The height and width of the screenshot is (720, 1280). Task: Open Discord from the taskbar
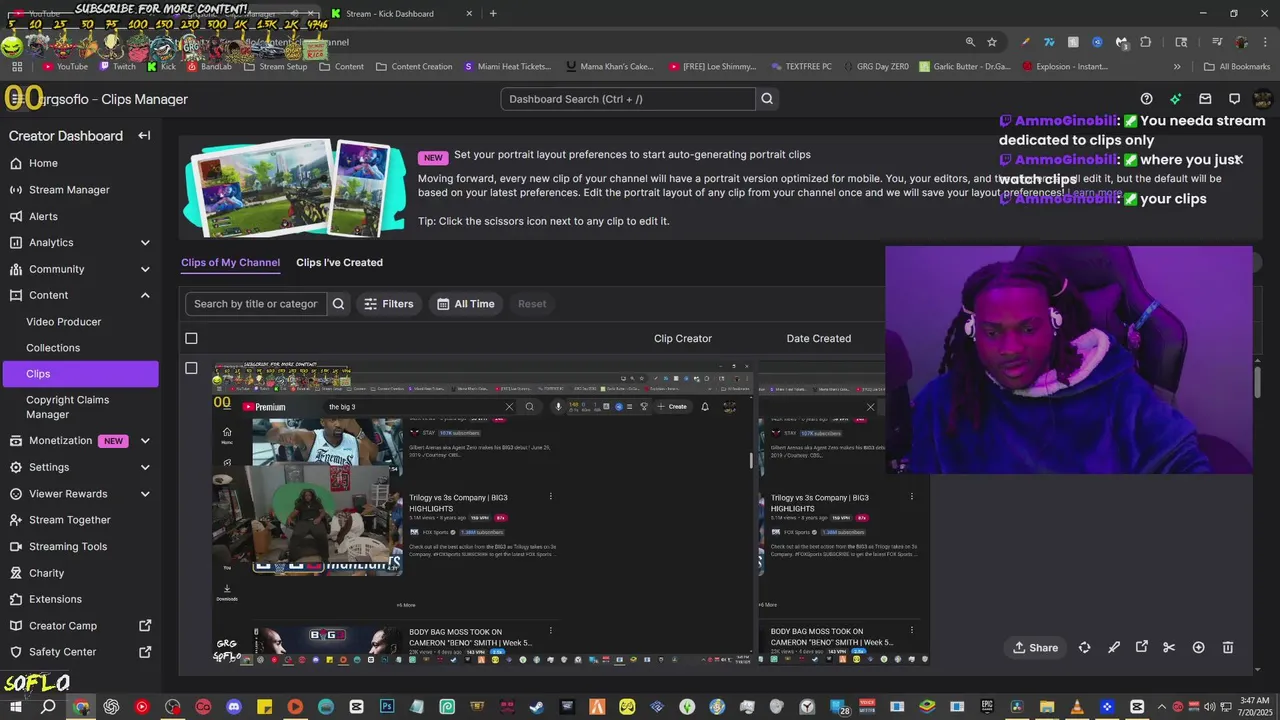[234, 707]
